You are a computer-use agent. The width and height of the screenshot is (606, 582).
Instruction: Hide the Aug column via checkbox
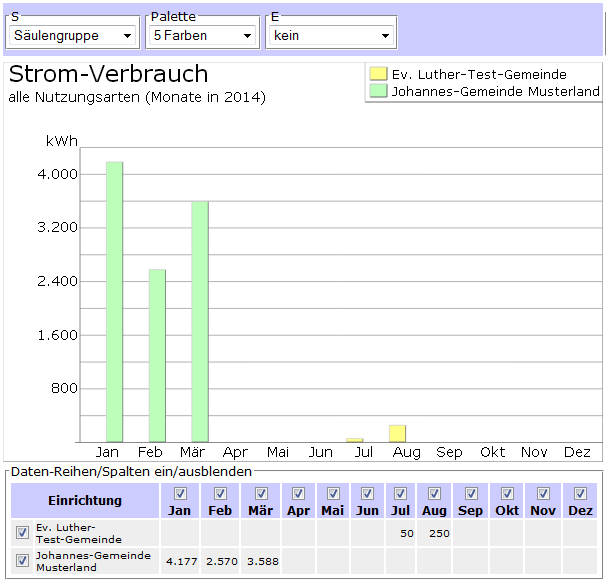pyautogui.click(x=434, y=494)
